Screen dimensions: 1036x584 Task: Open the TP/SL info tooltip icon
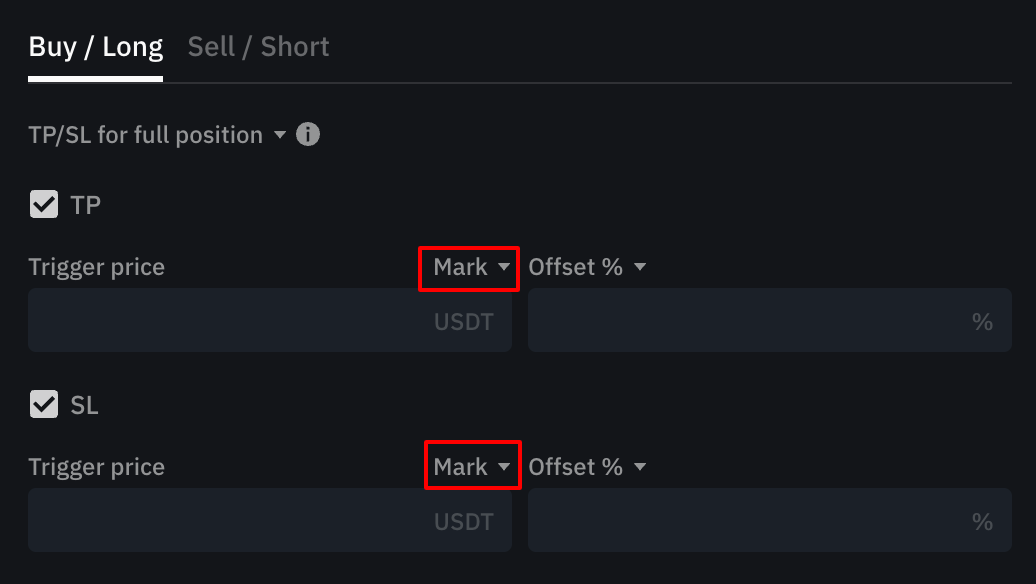click(x=308, y=134)
